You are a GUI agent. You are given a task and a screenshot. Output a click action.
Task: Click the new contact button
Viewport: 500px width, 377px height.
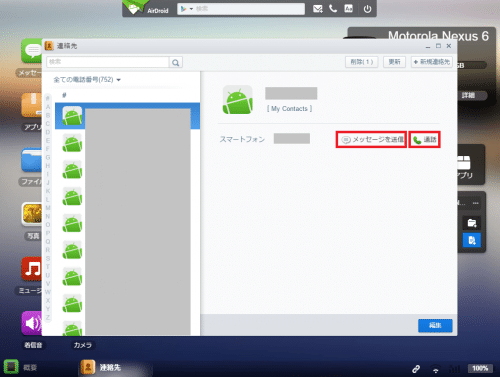432,62
